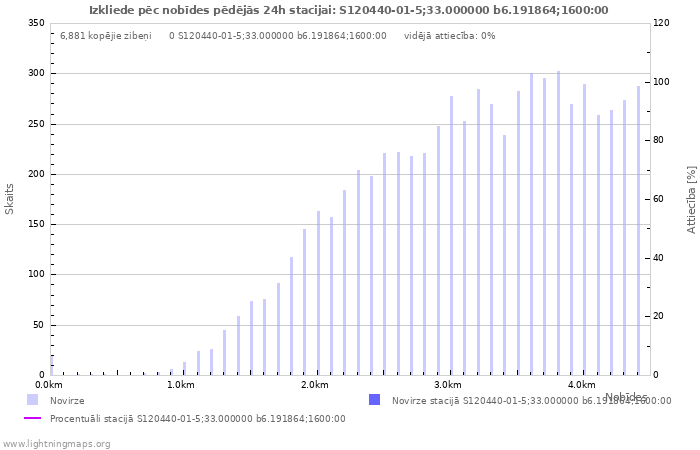The height and width of the screenshot is (450, 700).
Task: Click the 4.0km x-axis tick label
Action: tap(580, 385)
